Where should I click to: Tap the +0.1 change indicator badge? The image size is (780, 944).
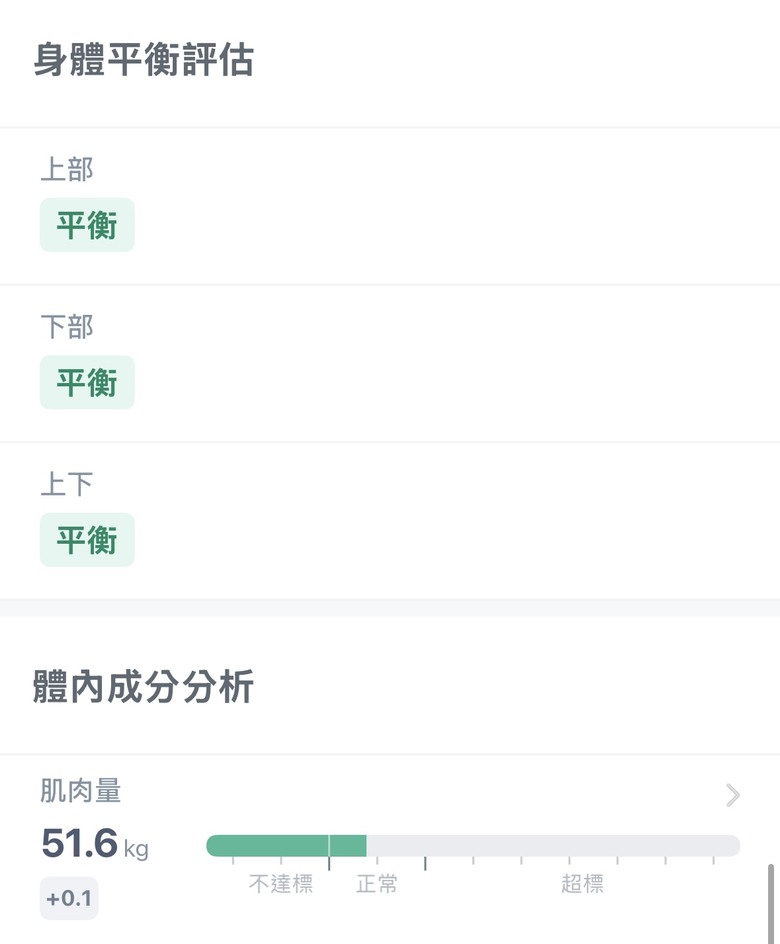[69, 898]
